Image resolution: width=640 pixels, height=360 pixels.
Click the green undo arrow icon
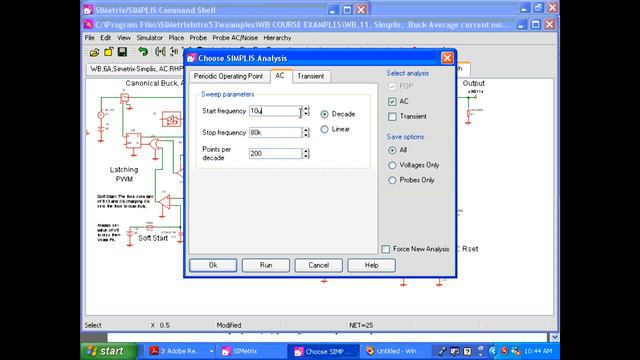(142, 52)
